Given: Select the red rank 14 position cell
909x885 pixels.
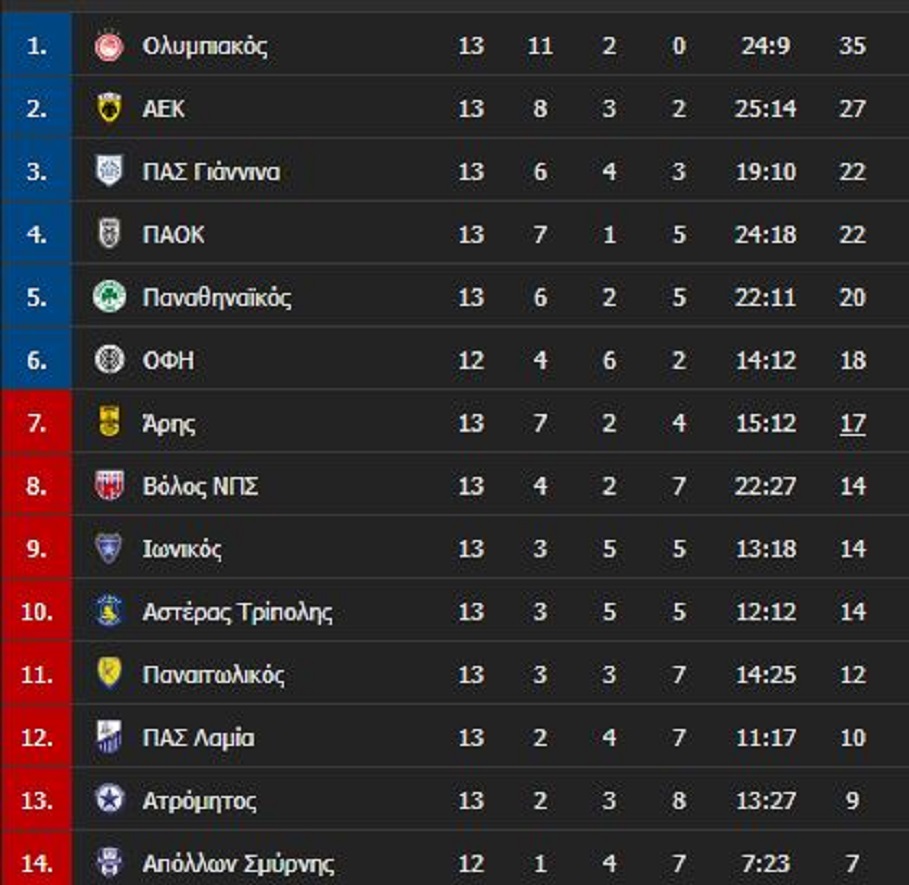Looking at the screenshot, I should pyautogui.click(x=36, y=859).
